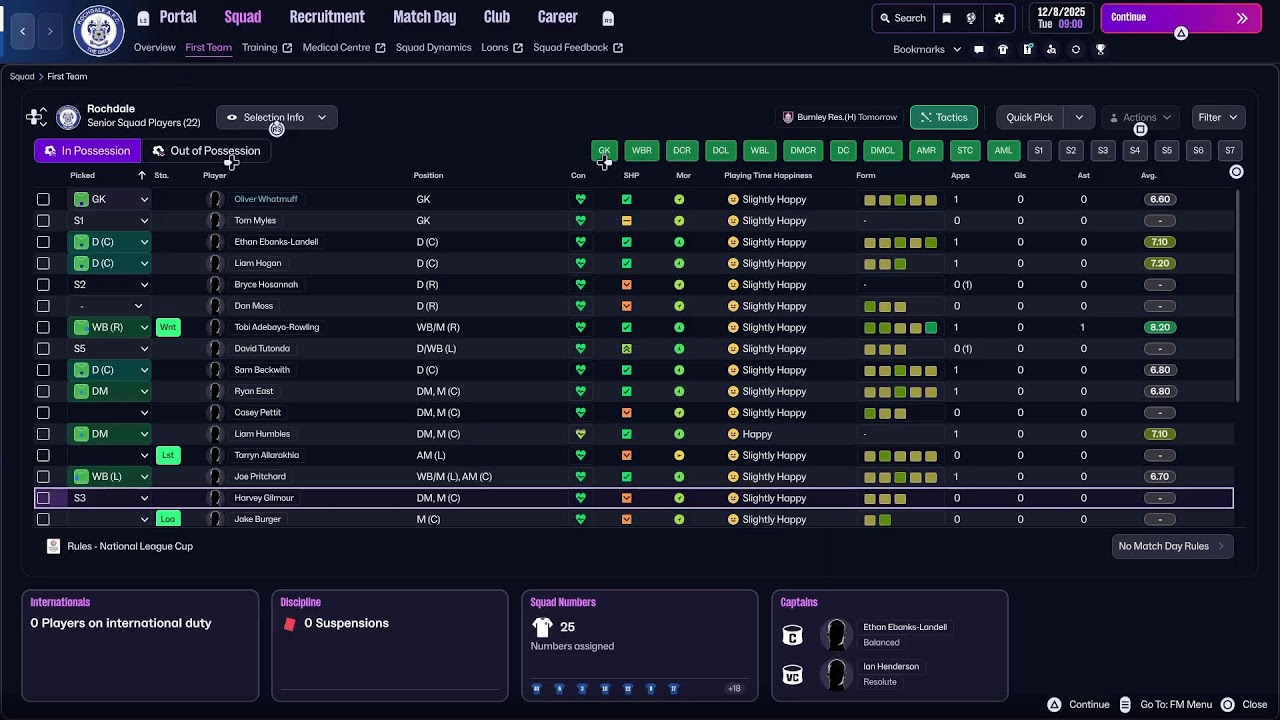Viewport: 1280px width, 720px height.
Task: Open the Club menu
Action: [497, 17]
